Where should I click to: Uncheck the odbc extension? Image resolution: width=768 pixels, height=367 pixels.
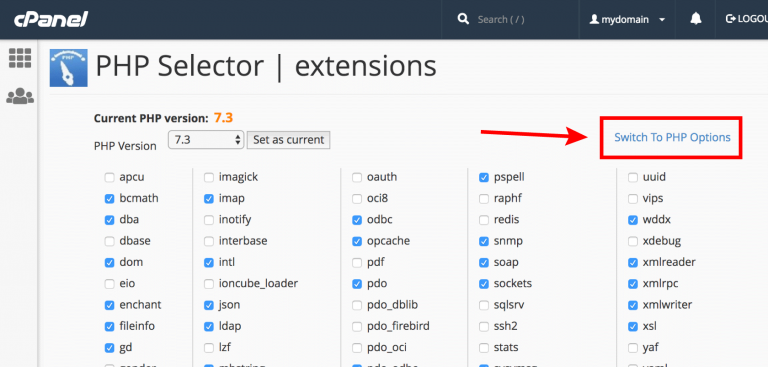(x=357, y=220)
